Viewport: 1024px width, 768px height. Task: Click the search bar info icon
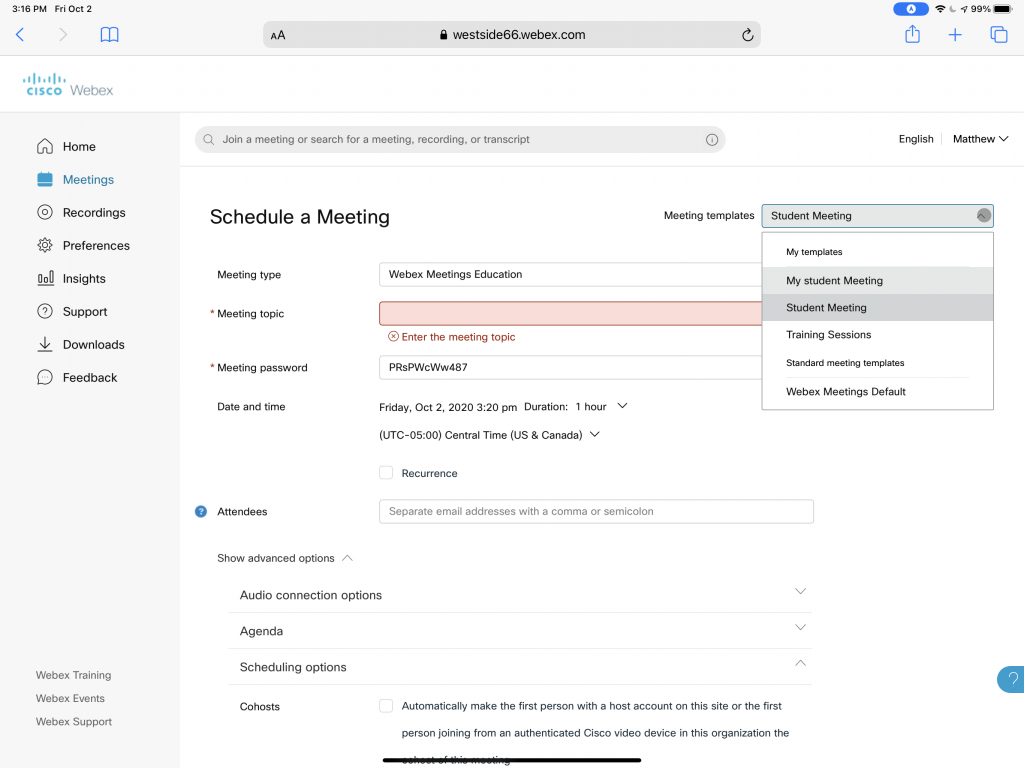(712, 140)
